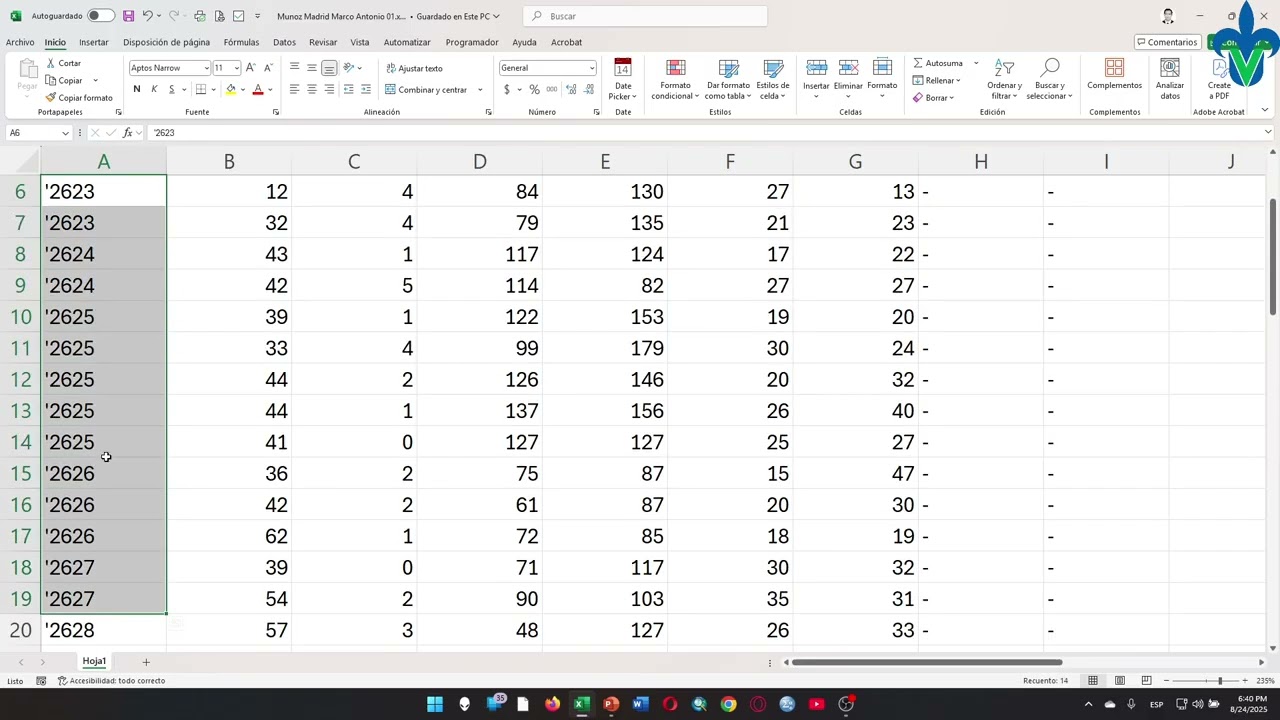Apply bold with the N button
1280x720 pixels.
click(137, 89)
